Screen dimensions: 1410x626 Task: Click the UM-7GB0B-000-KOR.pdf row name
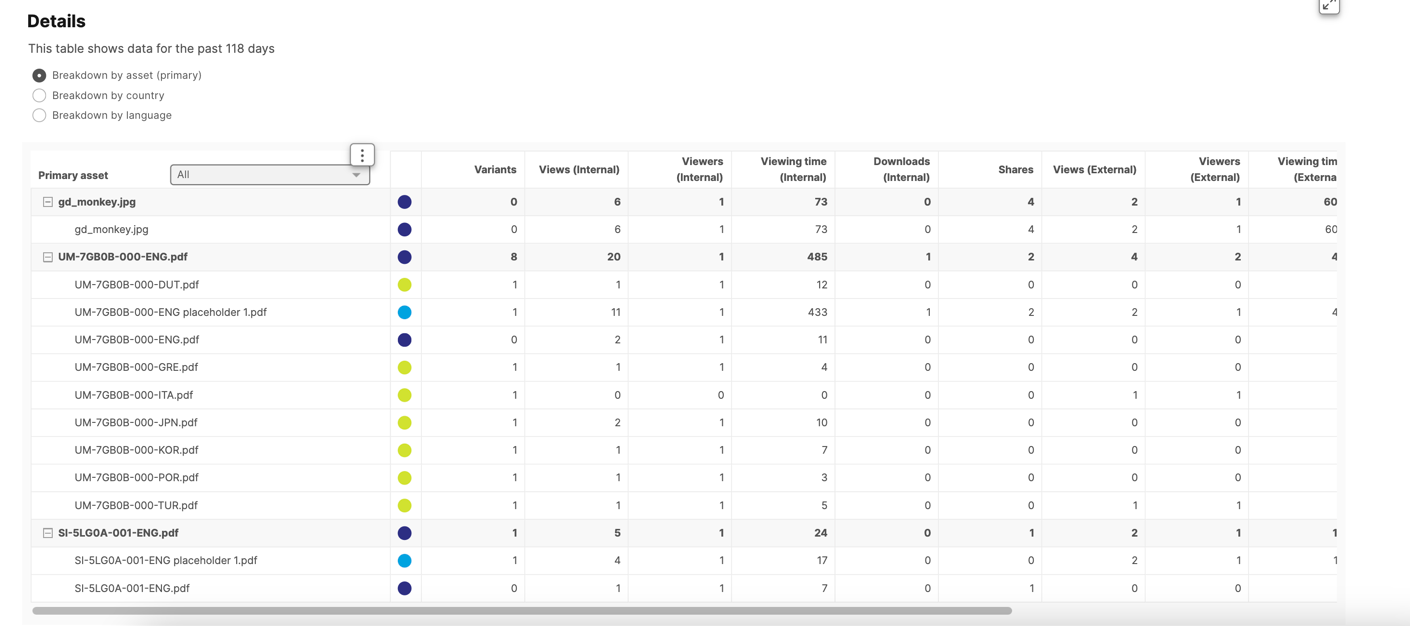(x=136, y=450)
